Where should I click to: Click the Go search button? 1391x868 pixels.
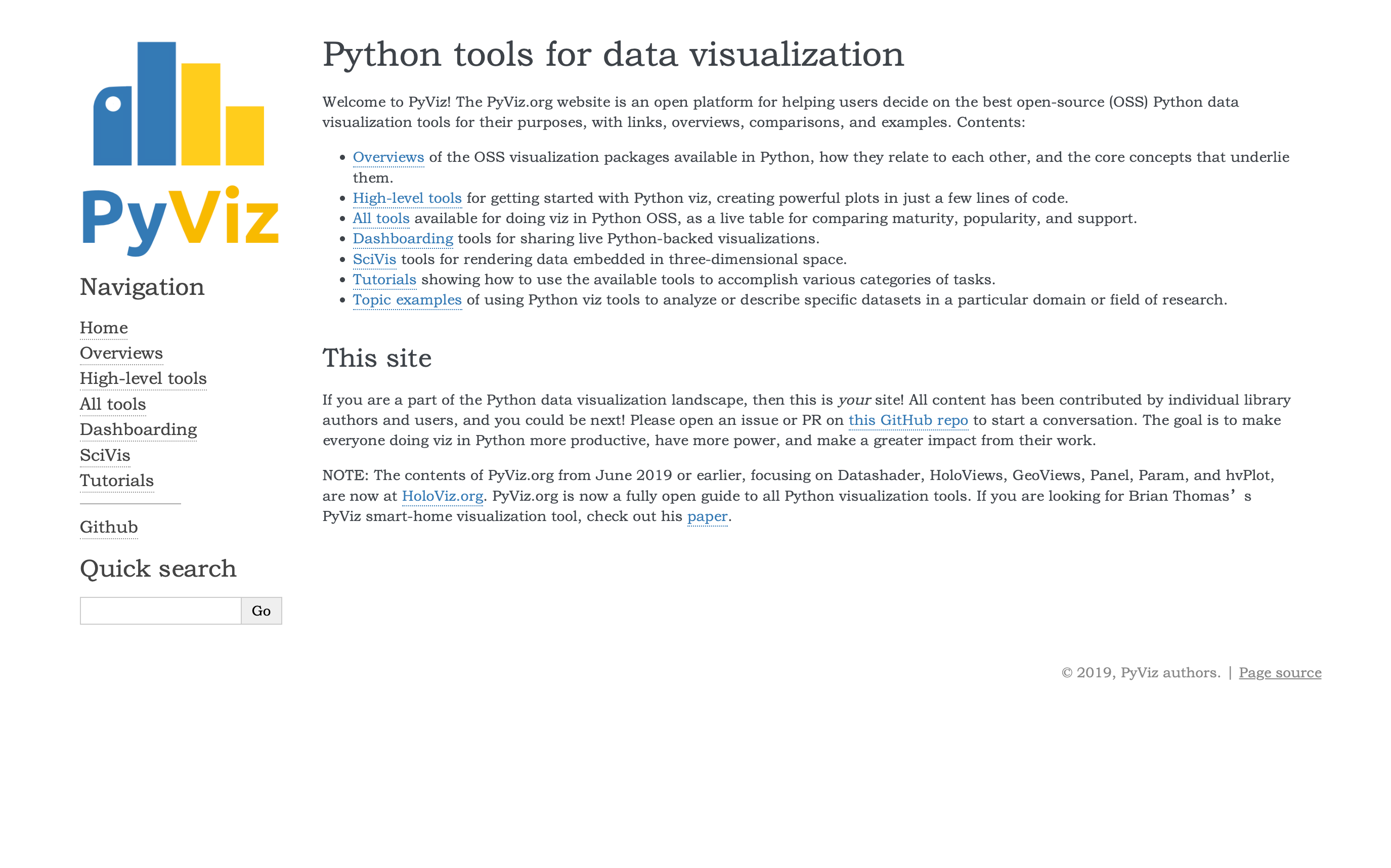pyautogui.click(x=261, y=611)
